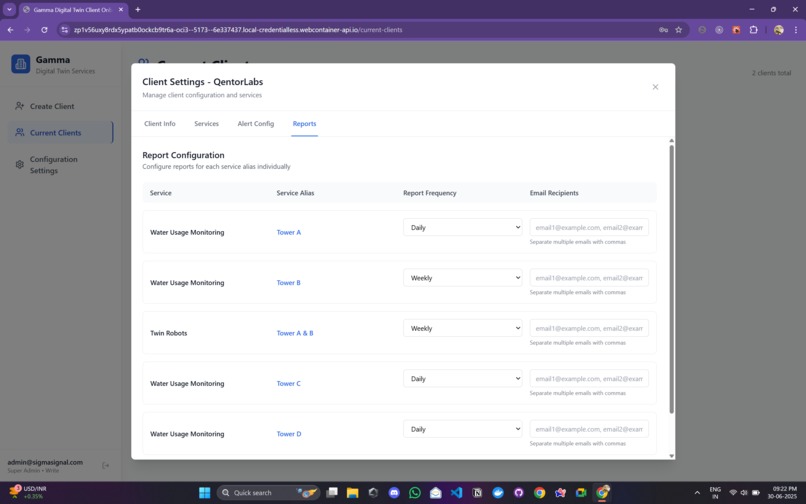806x504 pixels.
Task: Click the dialog scrollbar down arrow
Action: pyautogui.click(x=671, y=456)
